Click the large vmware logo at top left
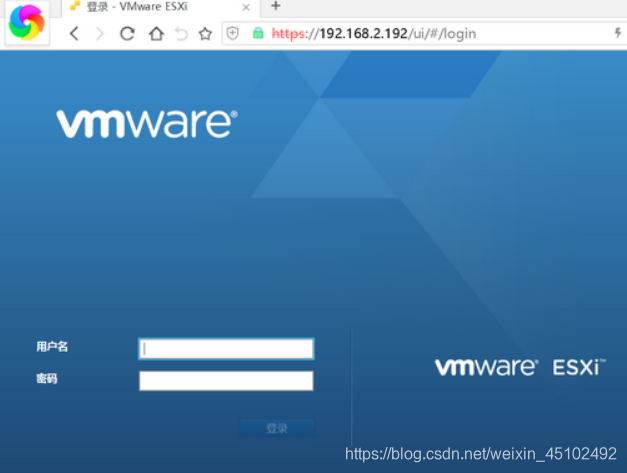627x473 pixels. pyautogui.click(x=147, y=124)
